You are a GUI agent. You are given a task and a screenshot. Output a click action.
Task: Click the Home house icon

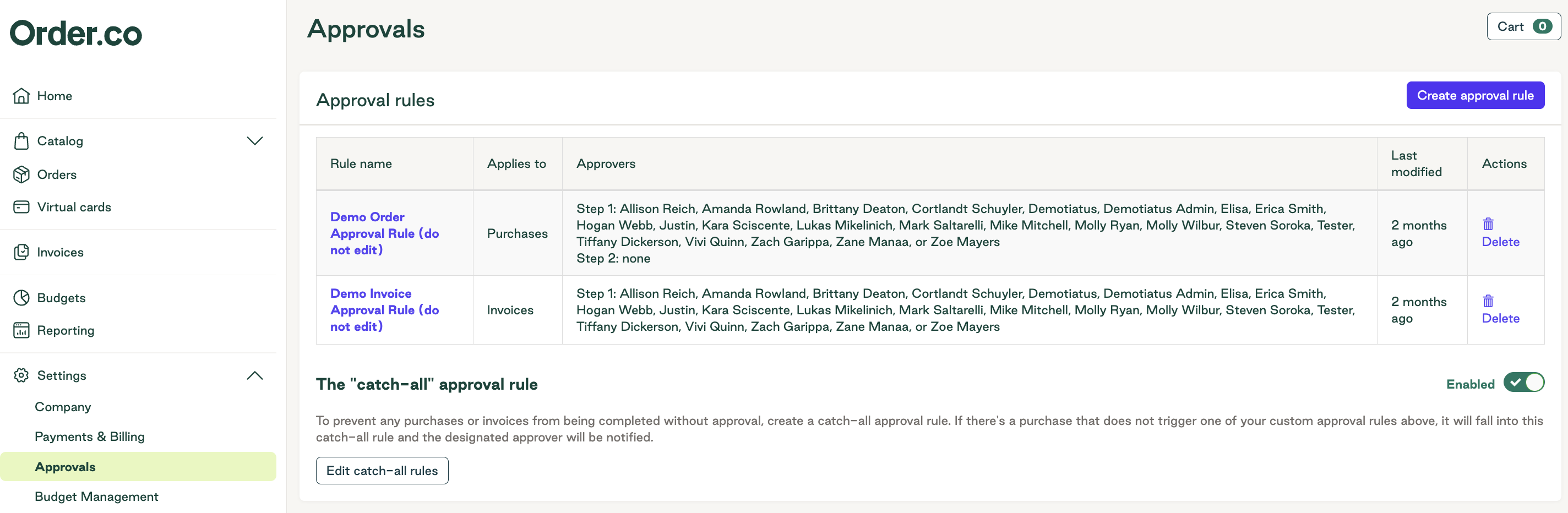tap(21, 96)
